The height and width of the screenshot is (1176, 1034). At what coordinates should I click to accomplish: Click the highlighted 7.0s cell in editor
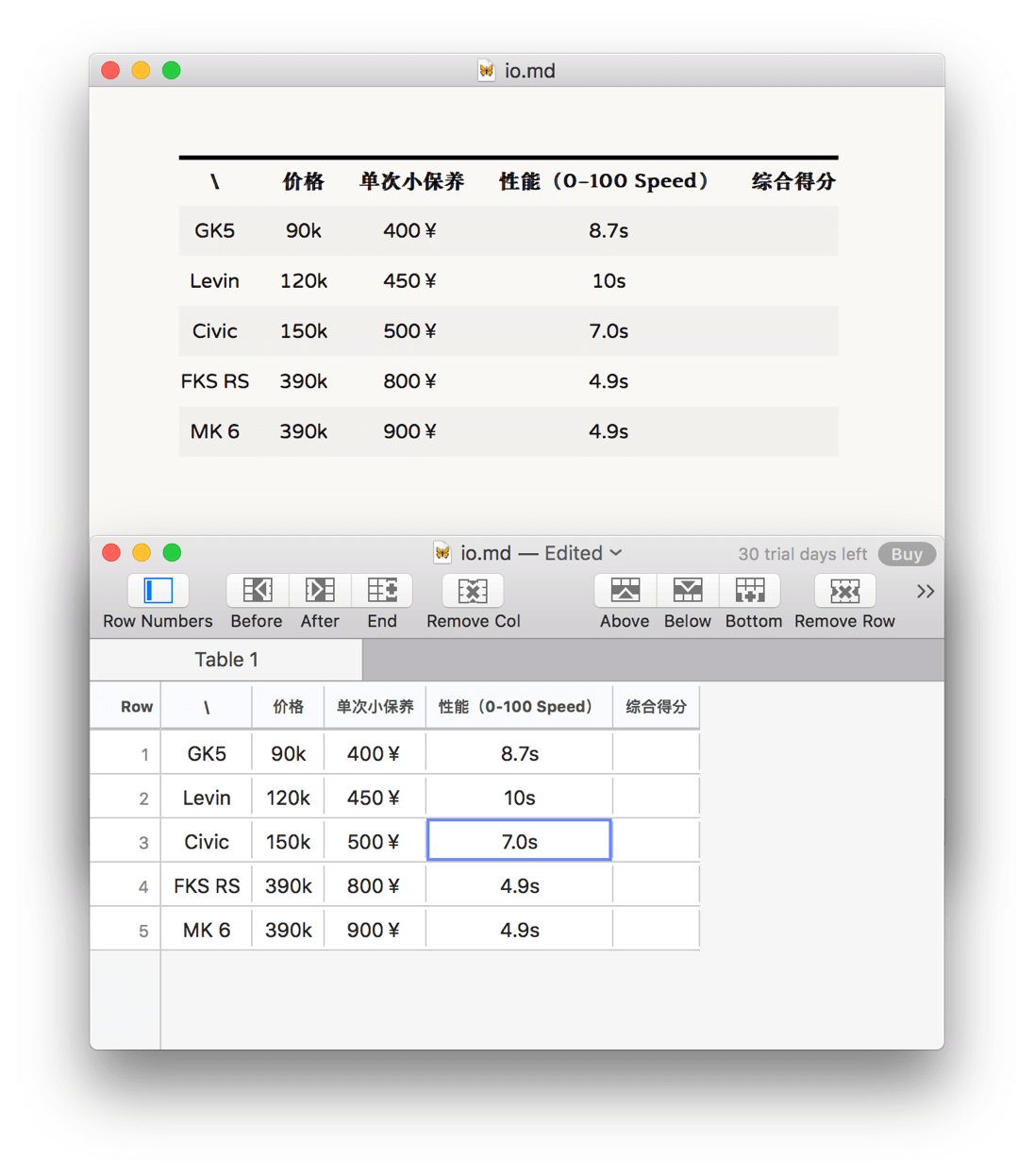pos(519,840)
